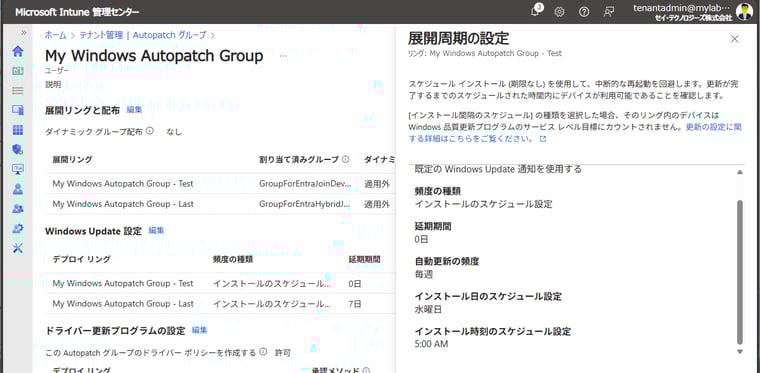This screenshot has height=373, width=760.
Task: Click GroupForEntraHybridJ... cell
Action: pos(305,204)
